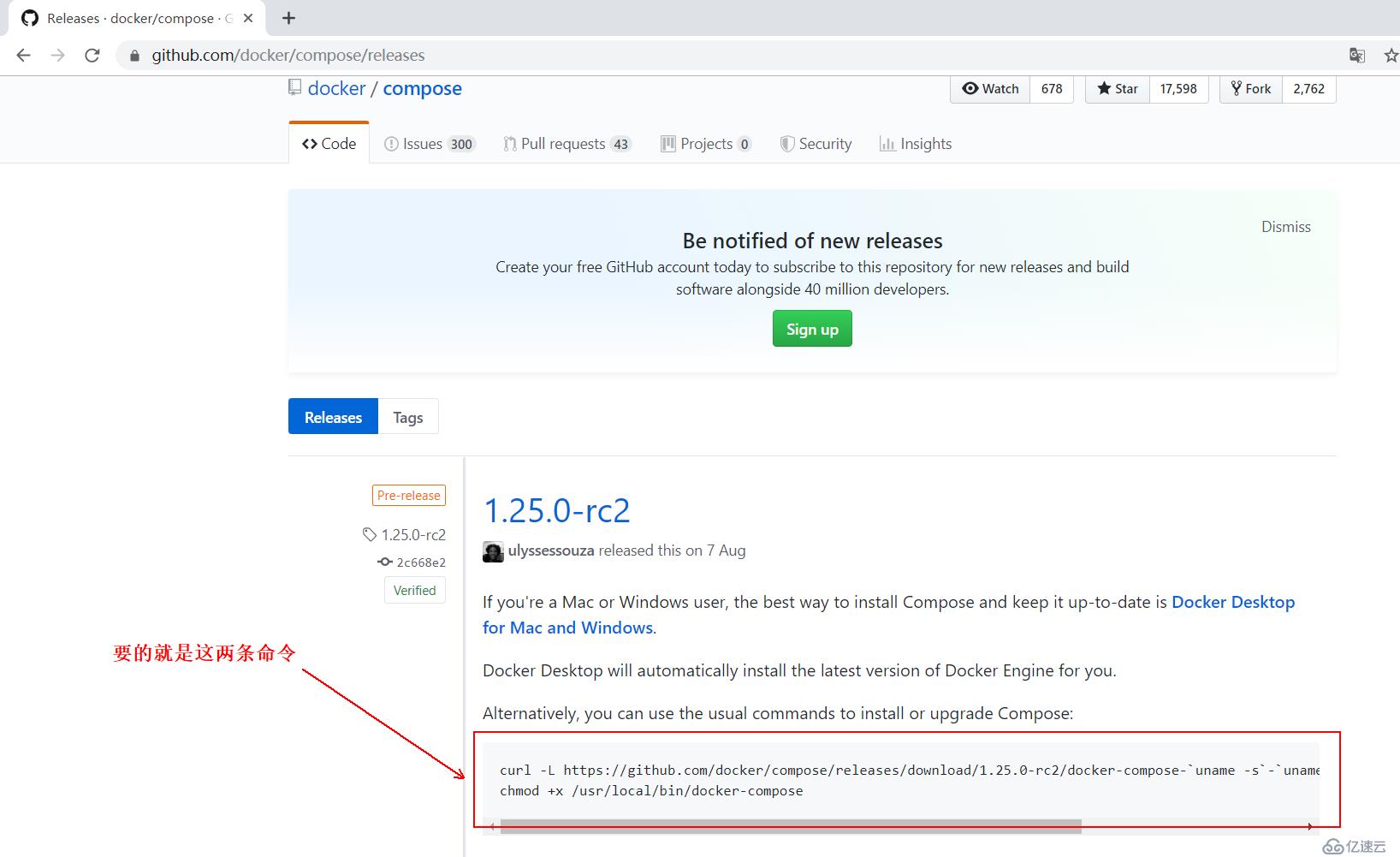Open the docker owner link
The width and height of the screenshot is (1400, 857).
(336, 88)
